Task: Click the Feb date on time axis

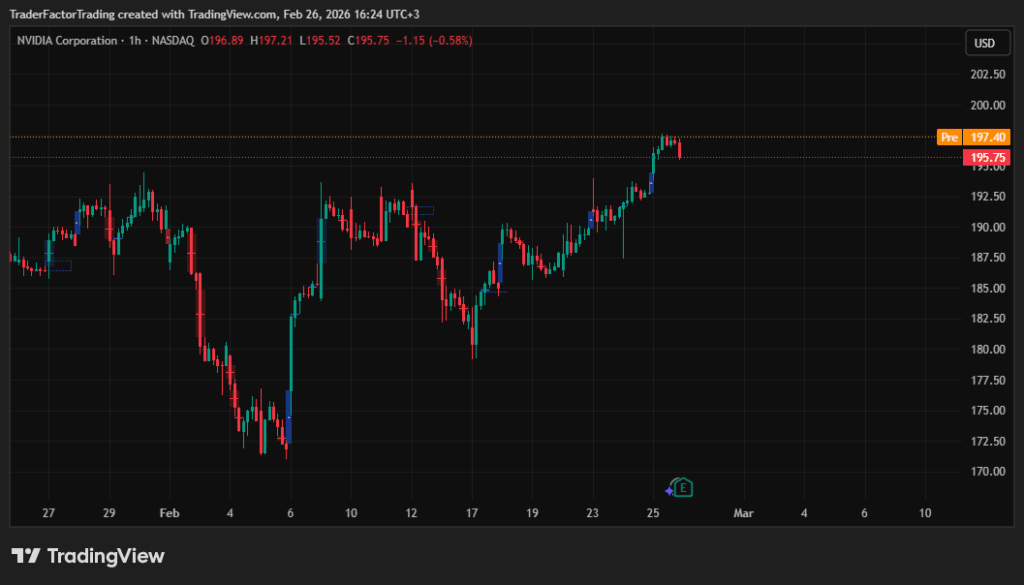Action: [x=169, y=513]
